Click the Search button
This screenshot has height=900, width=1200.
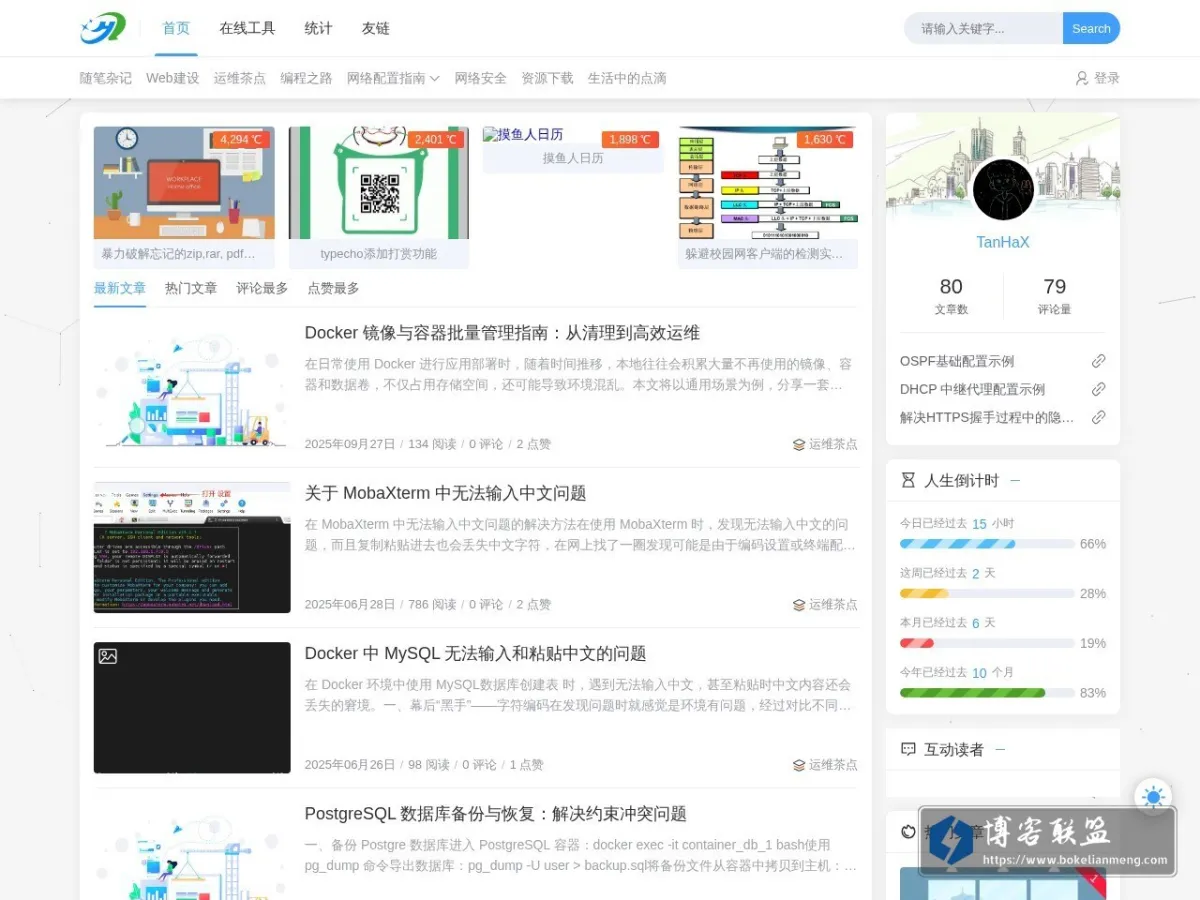(x=1091, y=28)
